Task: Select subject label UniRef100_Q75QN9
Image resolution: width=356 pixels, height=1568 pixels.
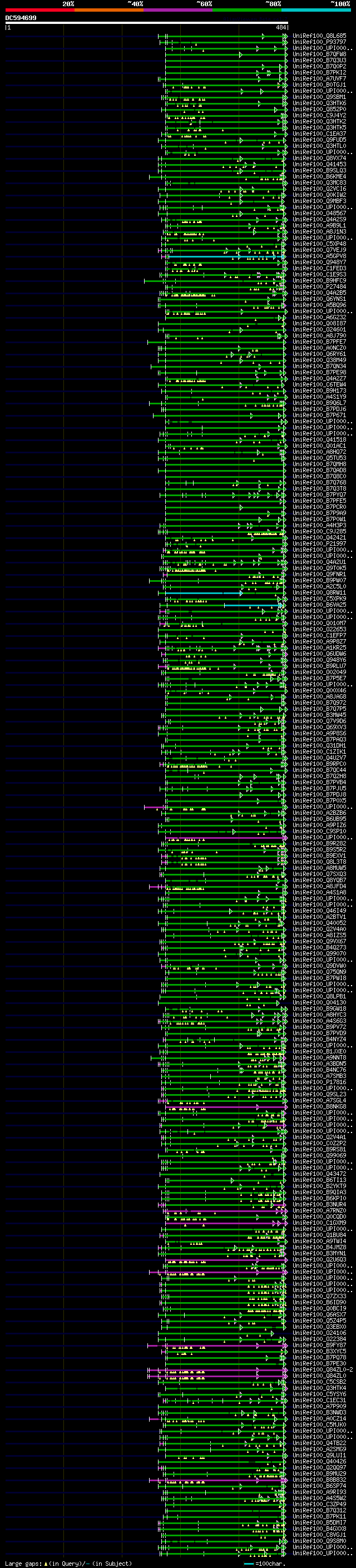Action: pos(319,972)
